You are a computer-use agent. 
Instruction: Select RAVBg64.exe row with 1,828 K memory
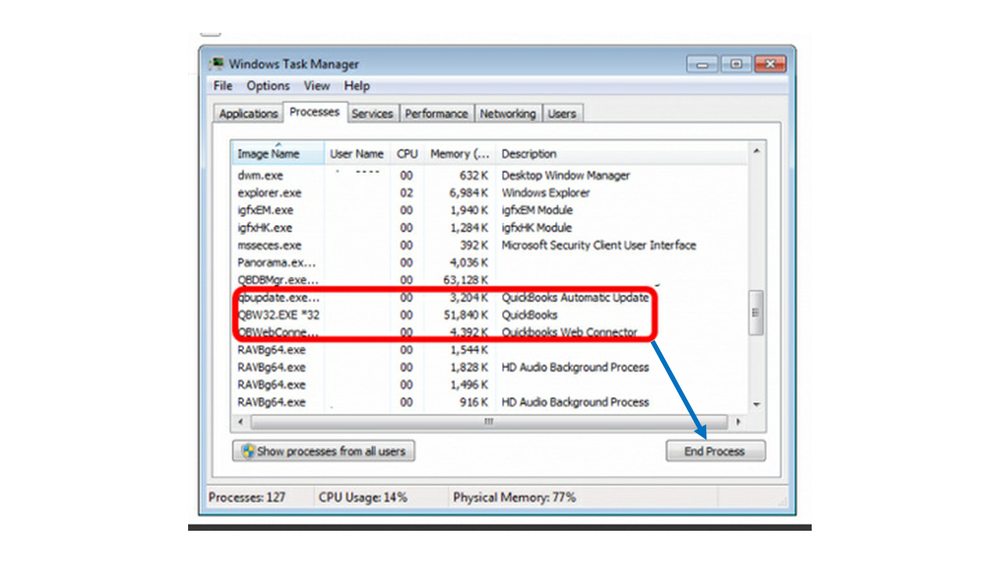[489, 367]
